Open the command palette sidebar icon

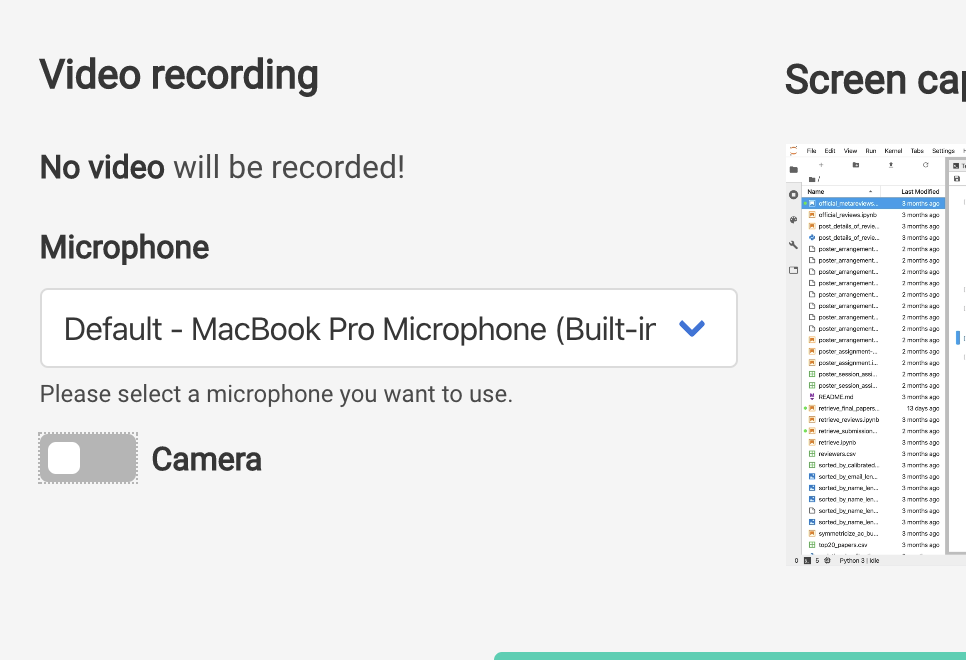pyautogui.click(x=794, y=220)
